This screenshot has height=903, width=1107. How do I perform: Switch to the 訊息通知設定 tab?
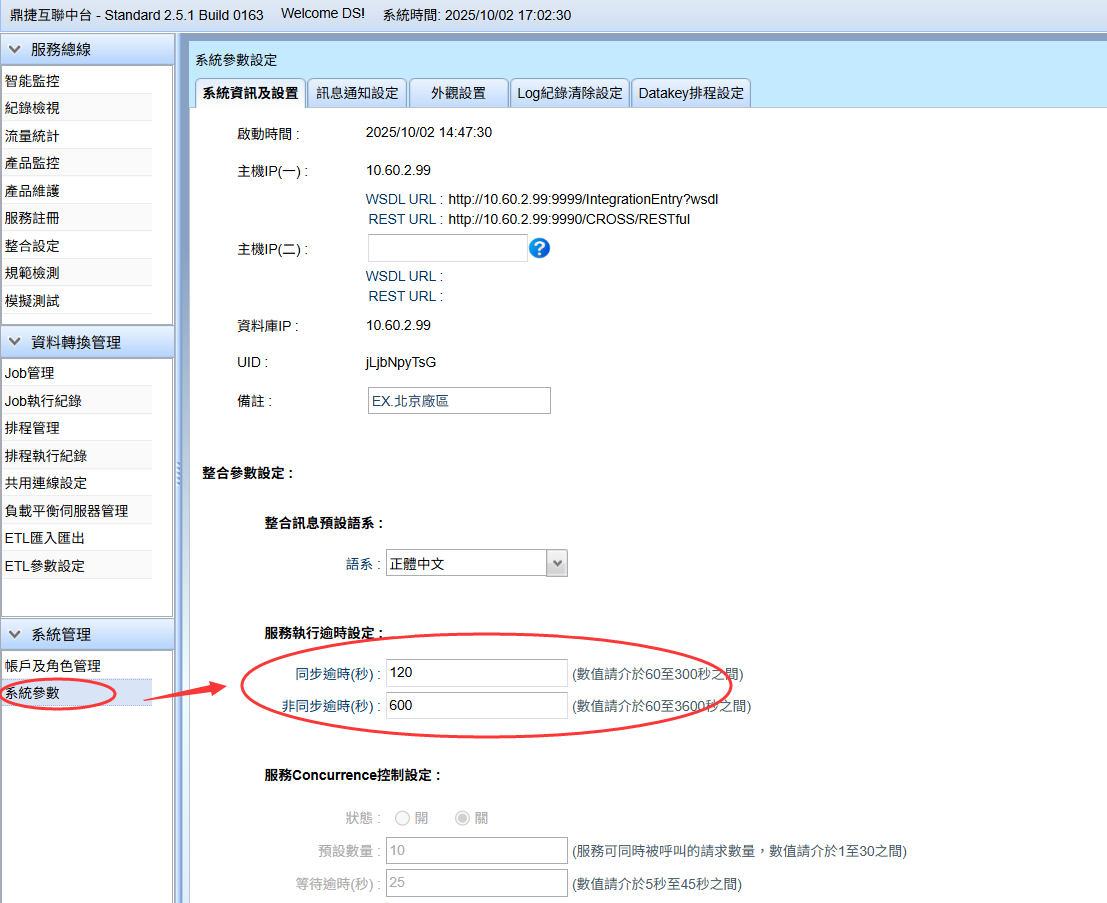(357, 93)
